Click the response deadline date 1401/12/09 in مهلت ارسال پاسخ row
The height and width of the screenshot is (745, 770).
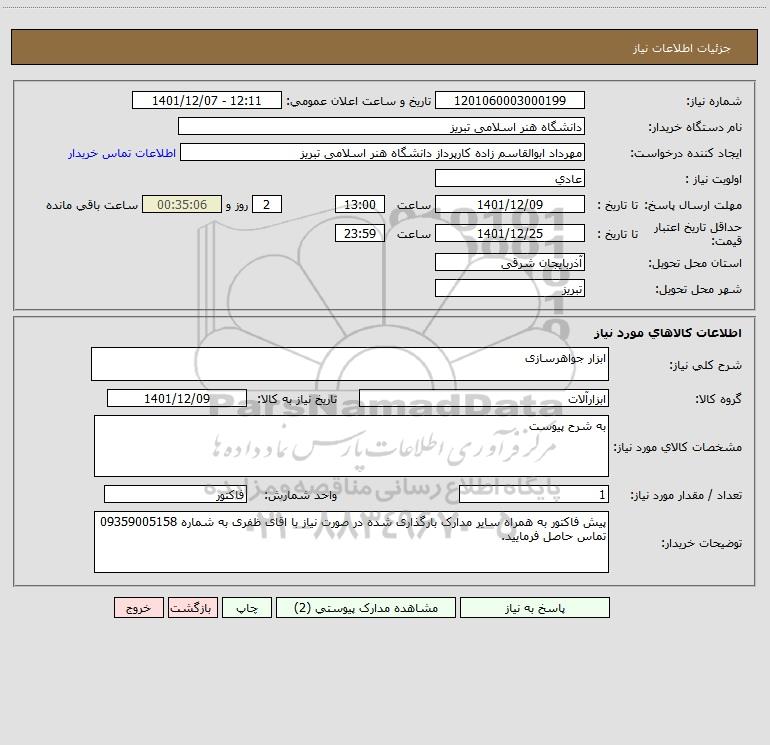[510, 204]
